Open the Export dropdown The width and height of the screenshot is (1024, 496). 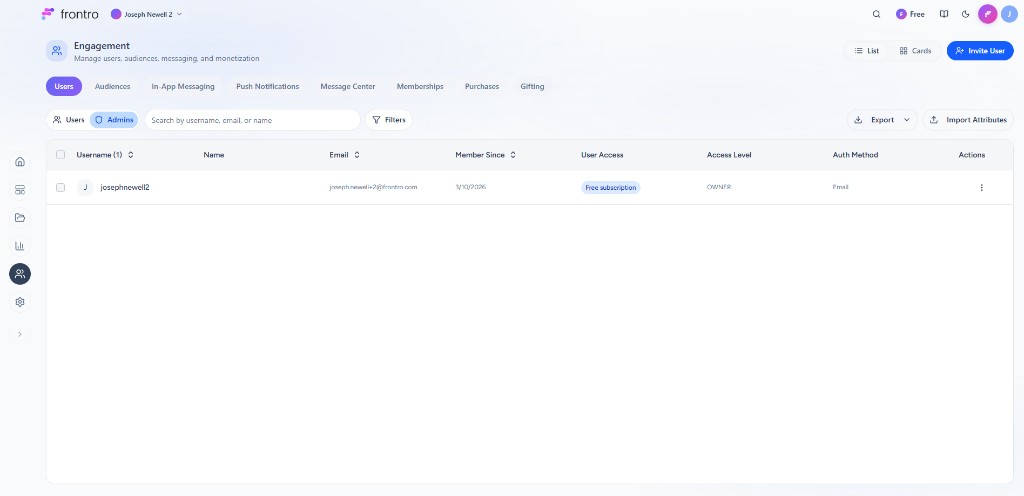point(882,120)
